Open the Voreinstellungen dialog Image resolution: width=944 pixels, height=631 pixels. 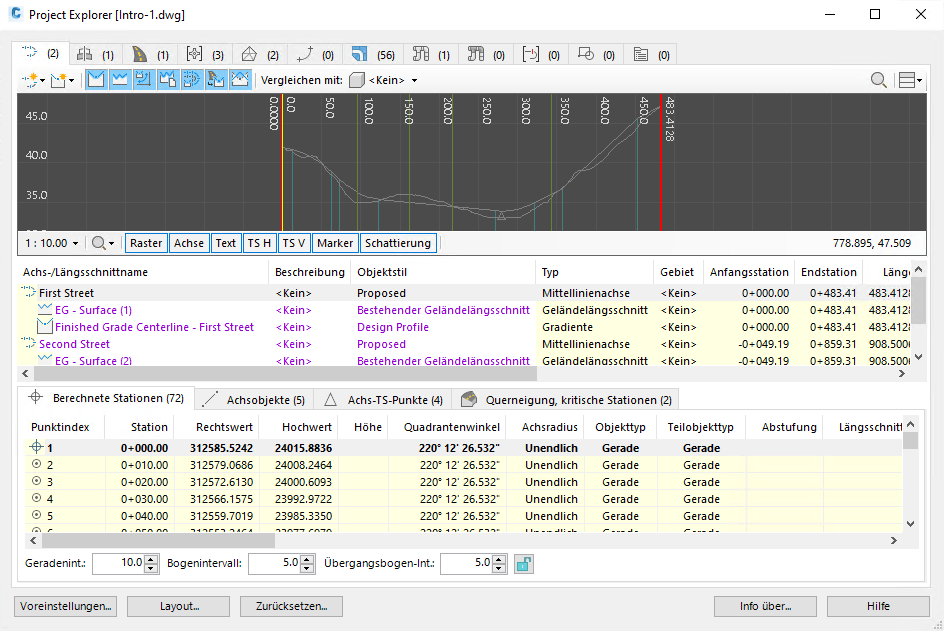click(64, 606)
